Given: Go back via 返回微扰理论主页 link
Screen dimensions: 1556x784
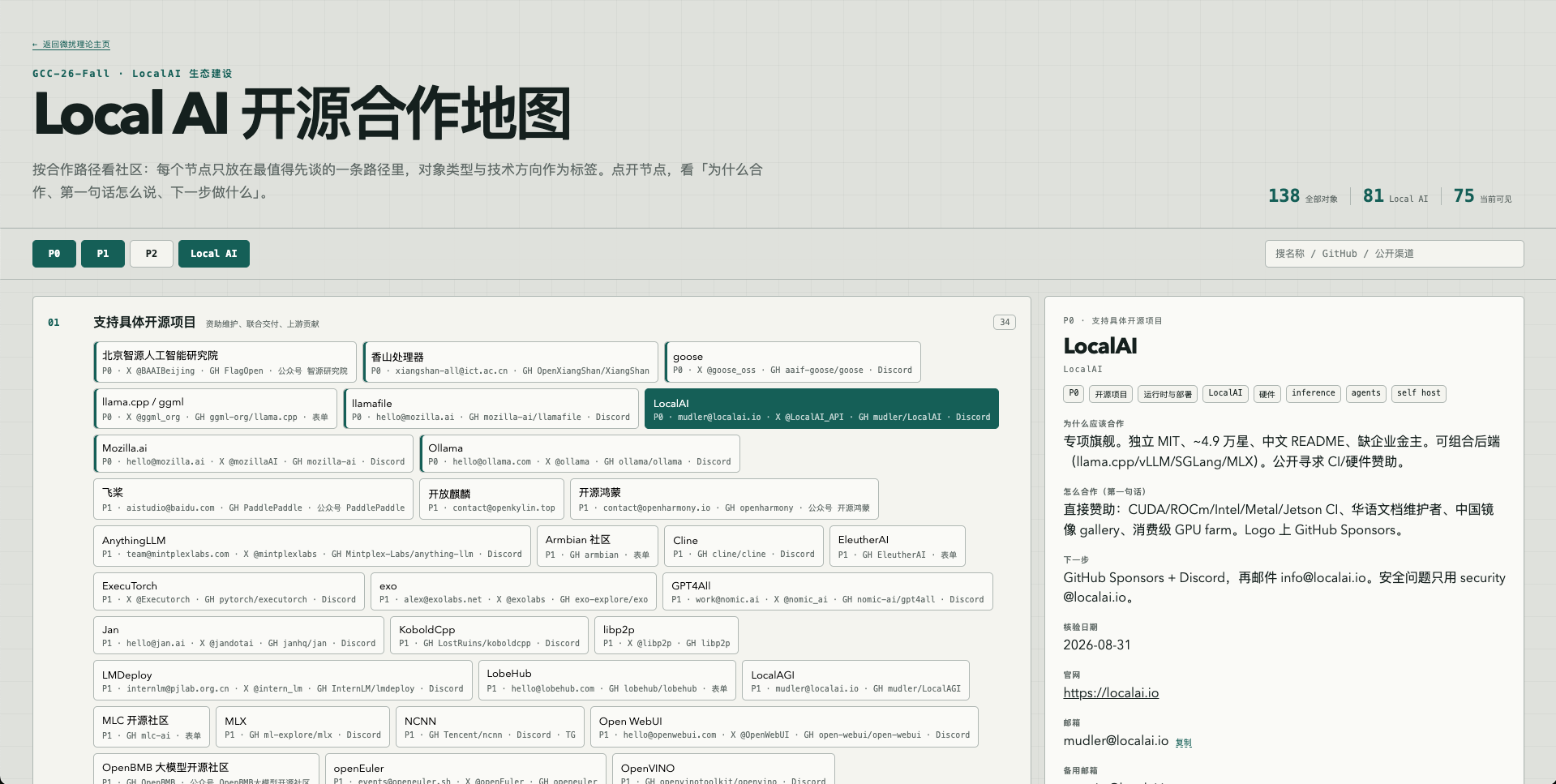Looking at the screenshot, I should pos(71,45).
